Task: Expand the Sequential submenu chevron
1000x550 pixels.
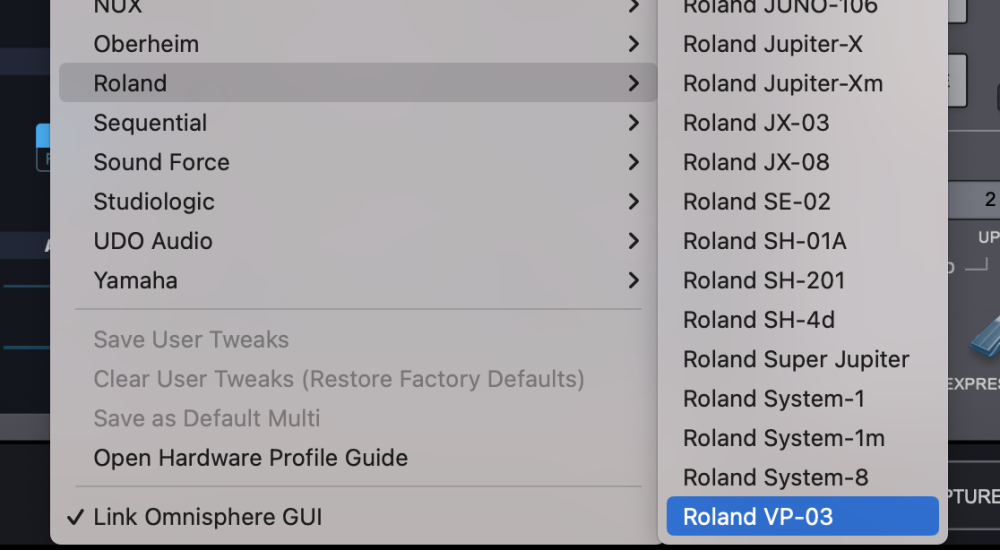Action: pyautogui.click(x=633, y=123)
